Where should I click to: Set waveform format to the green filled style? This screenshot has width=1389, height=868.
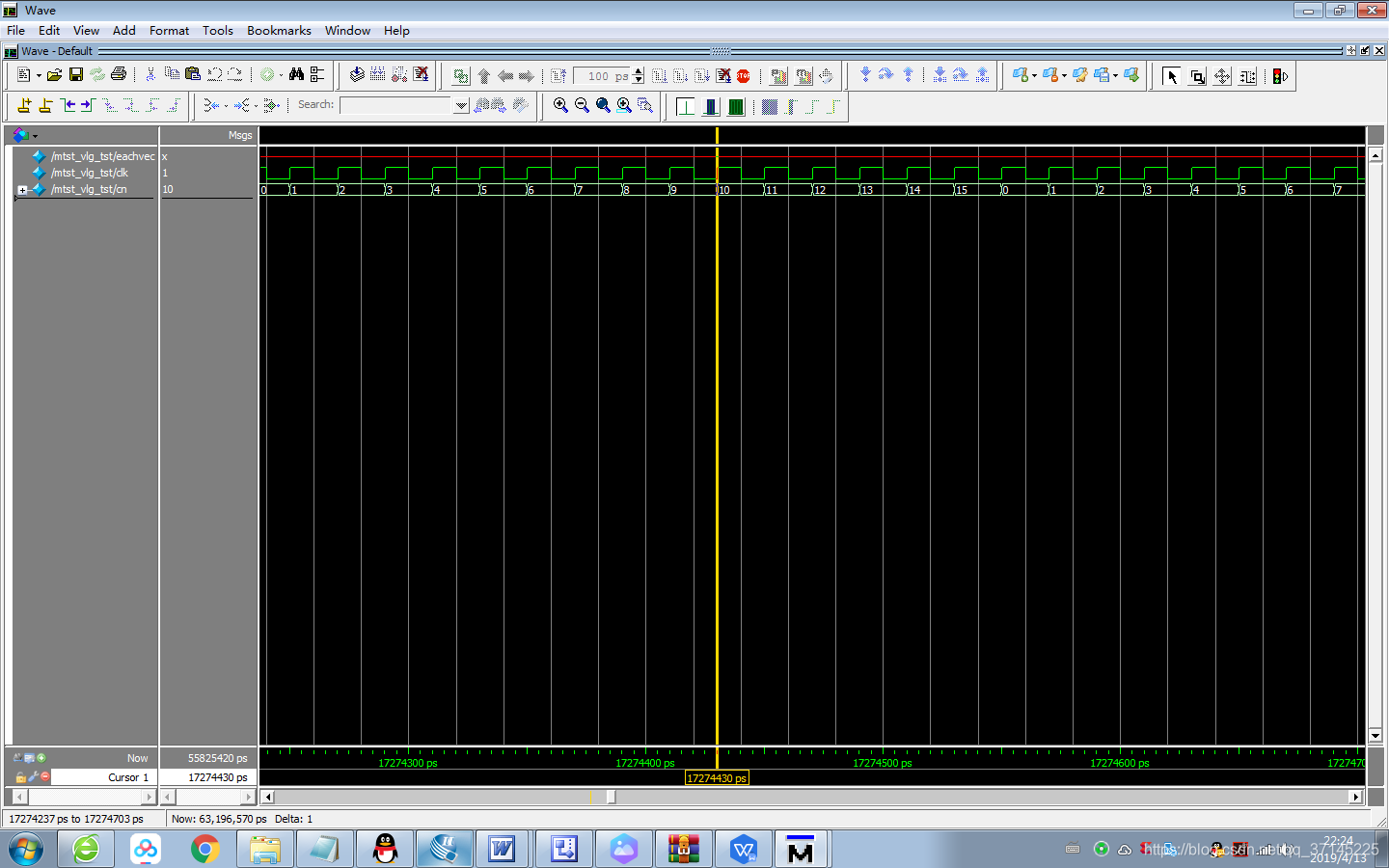(736, 106)
